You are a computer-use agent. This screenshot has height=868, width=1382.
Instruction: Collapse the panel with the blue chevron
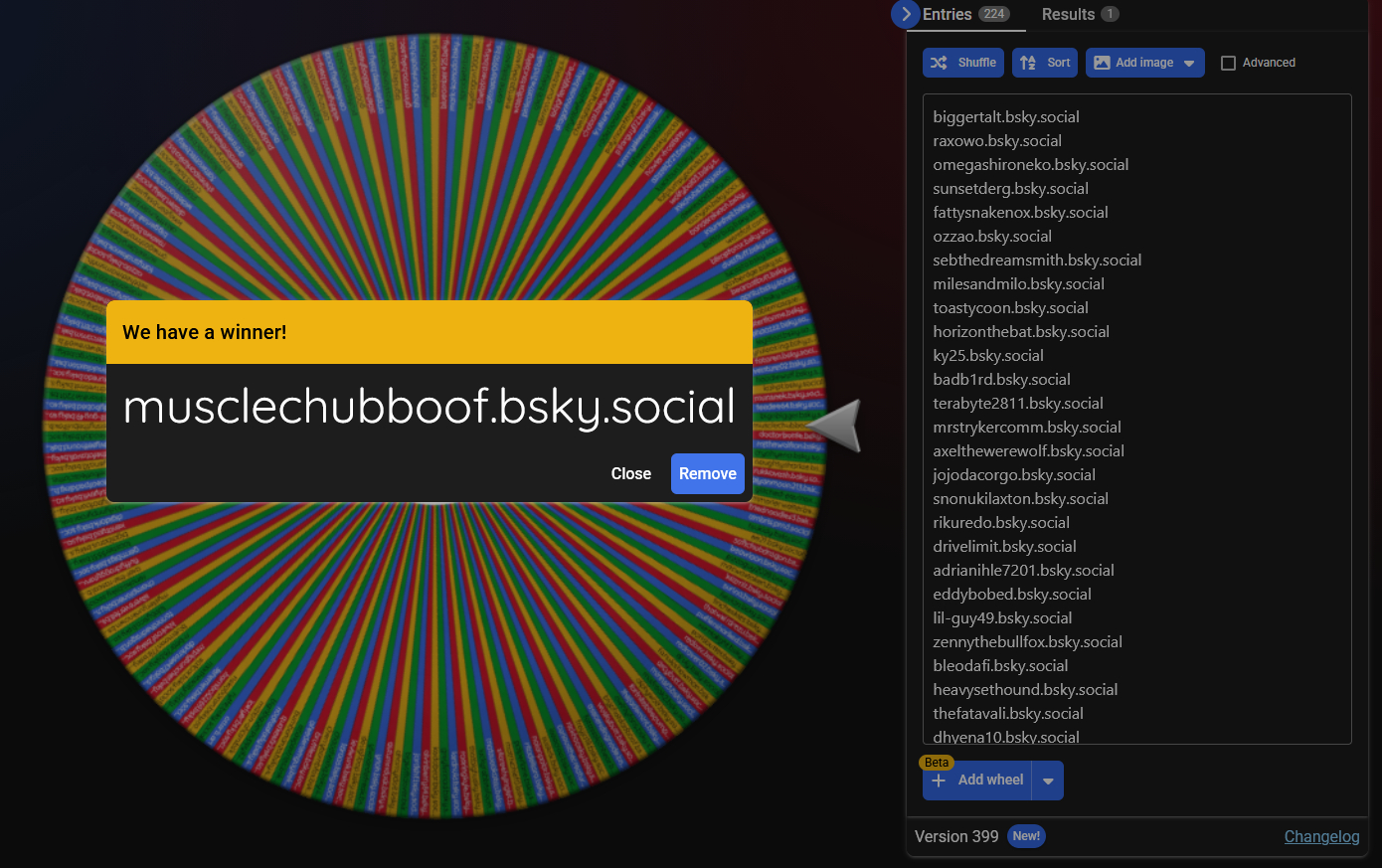pos(906,14)
